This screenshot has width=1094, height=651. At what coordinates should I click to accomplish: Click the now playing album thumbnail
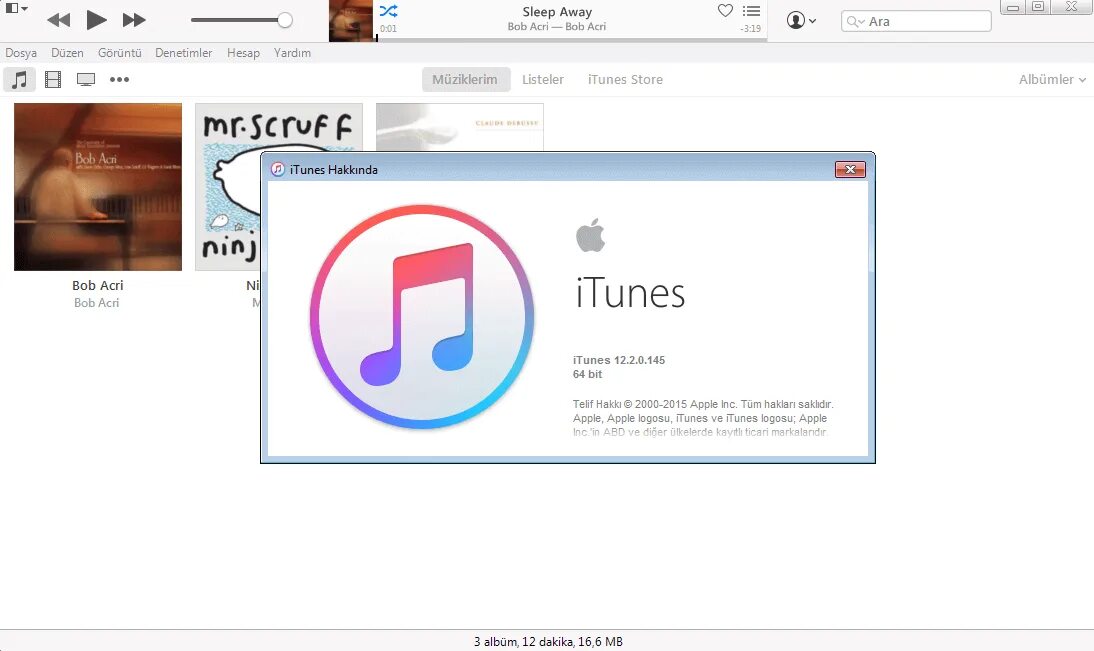click(x=351, y=20)
